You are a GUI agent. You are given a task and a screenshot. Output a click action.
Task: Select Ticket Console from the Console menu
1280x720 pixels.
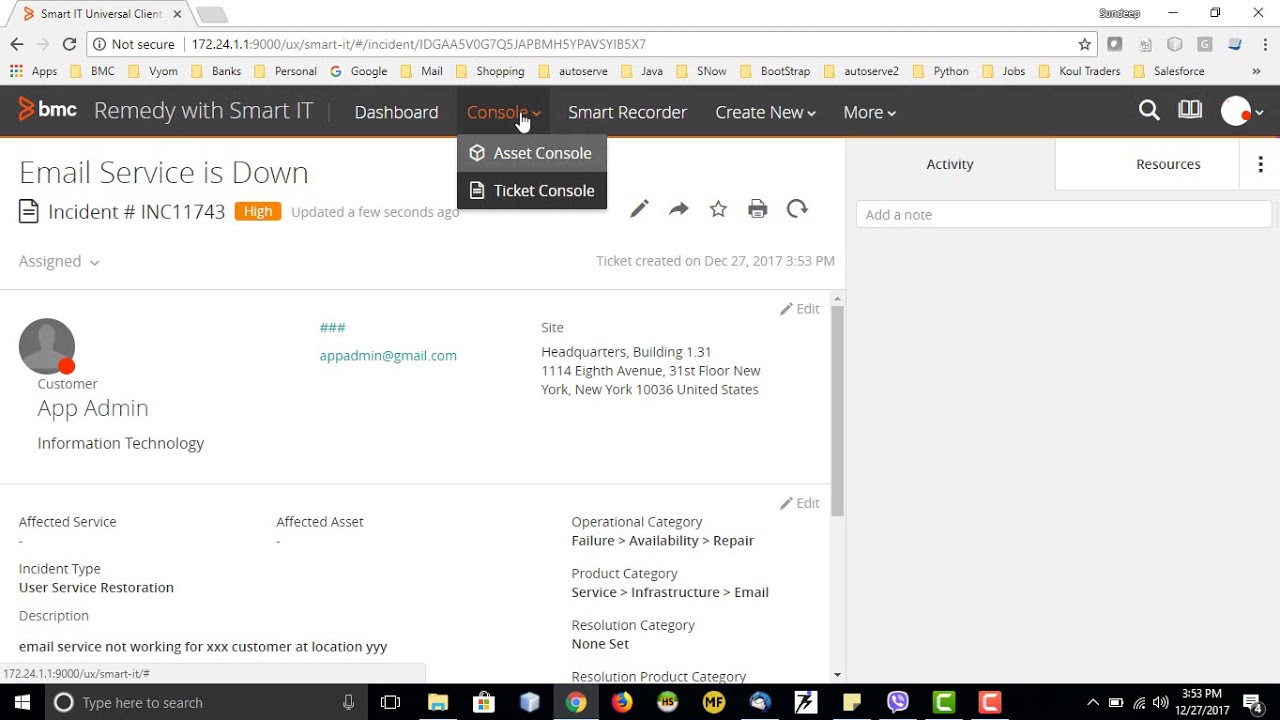click(x=532, y=190)
